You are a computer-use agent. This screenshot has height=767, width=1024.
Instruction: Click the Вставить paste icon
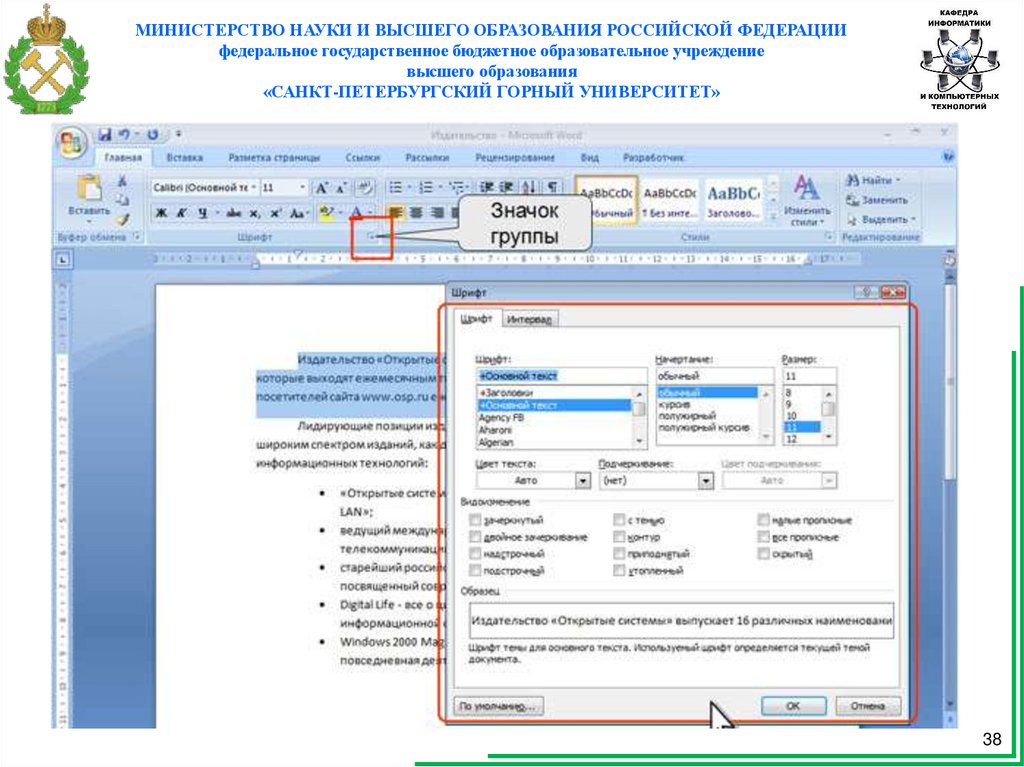(x=89, y=188)
